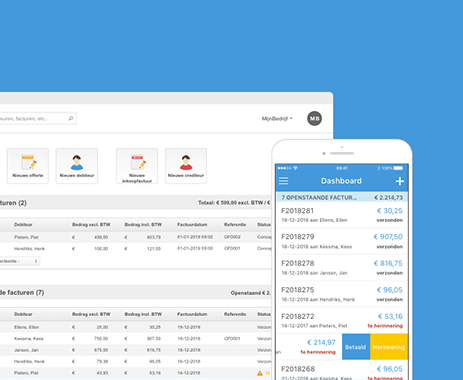This screenshot has width=463, height=380.
Task: Select invoice F2018279 to Keesma, Kees
Action: click(x=342, y=241)
